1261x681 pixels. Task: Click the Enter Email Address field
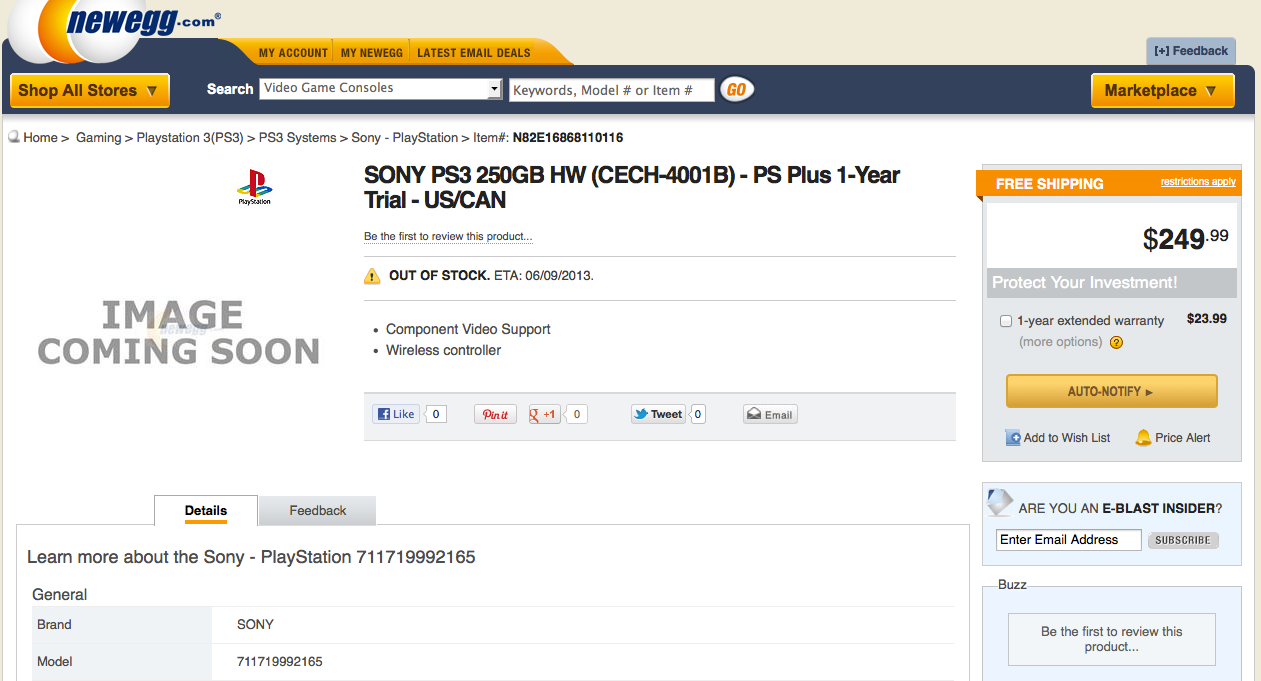(x=1069, y=540)
